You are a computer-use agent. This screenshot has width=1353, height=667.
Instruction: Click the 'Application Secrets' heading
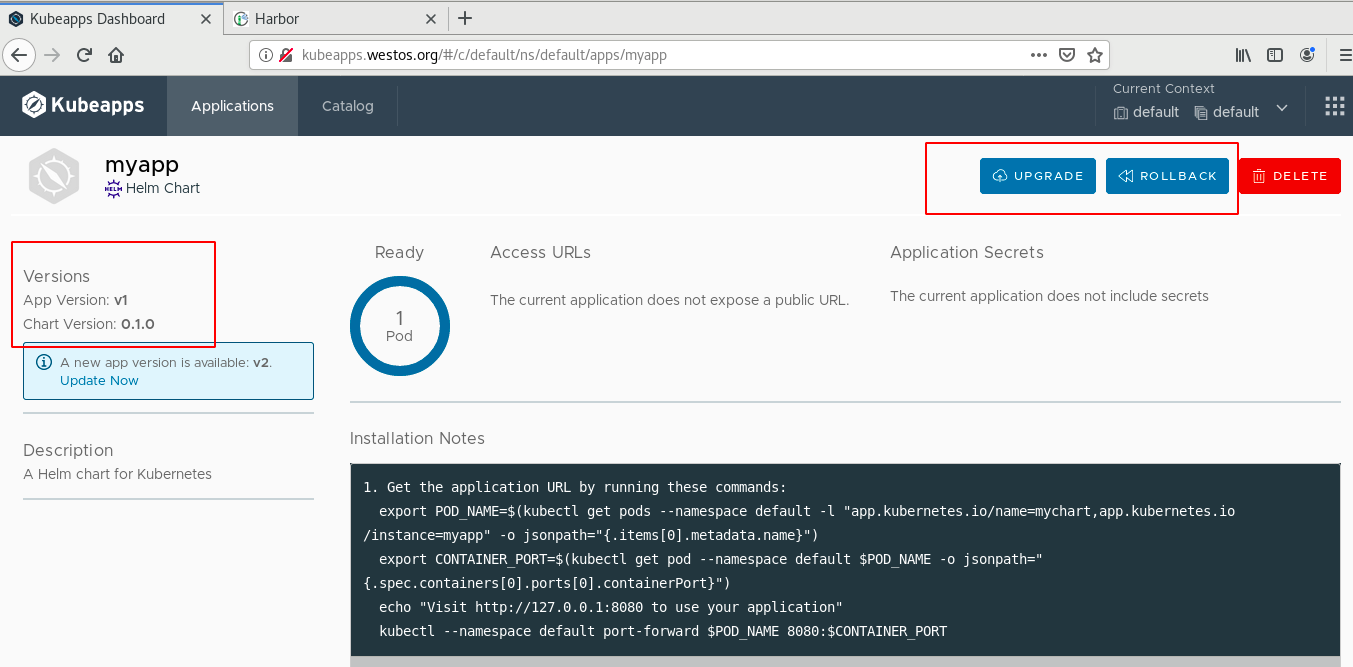(967, 252)
